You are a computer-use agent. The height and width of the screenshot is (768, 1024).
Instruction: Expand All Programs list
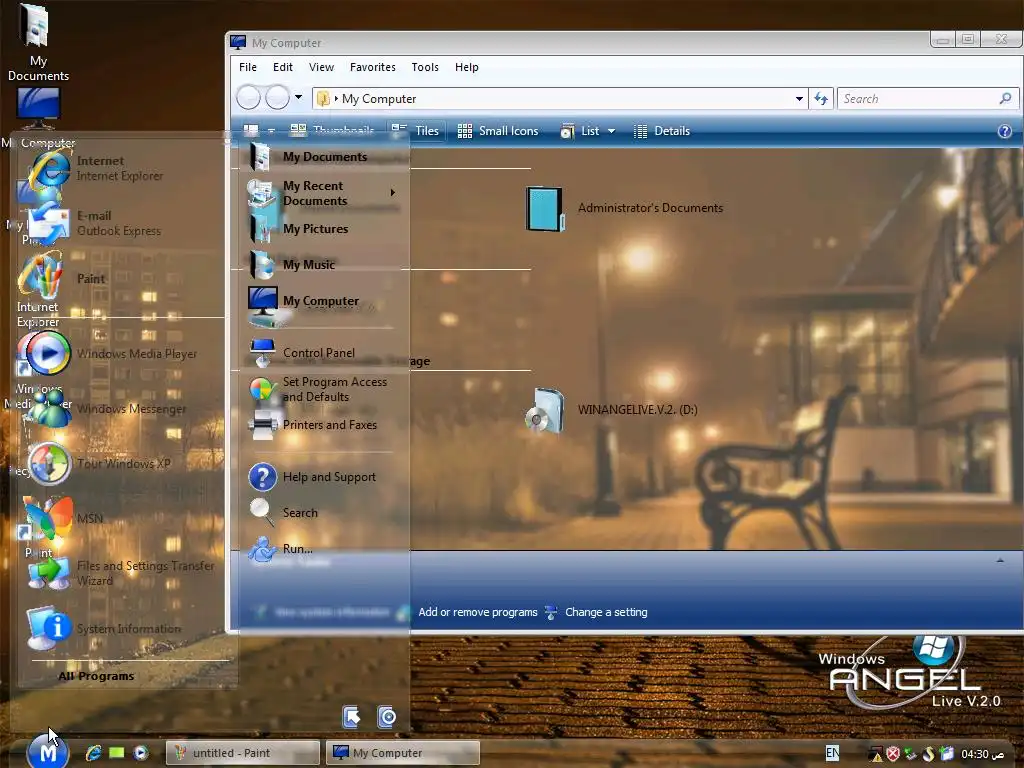[96, 676]
